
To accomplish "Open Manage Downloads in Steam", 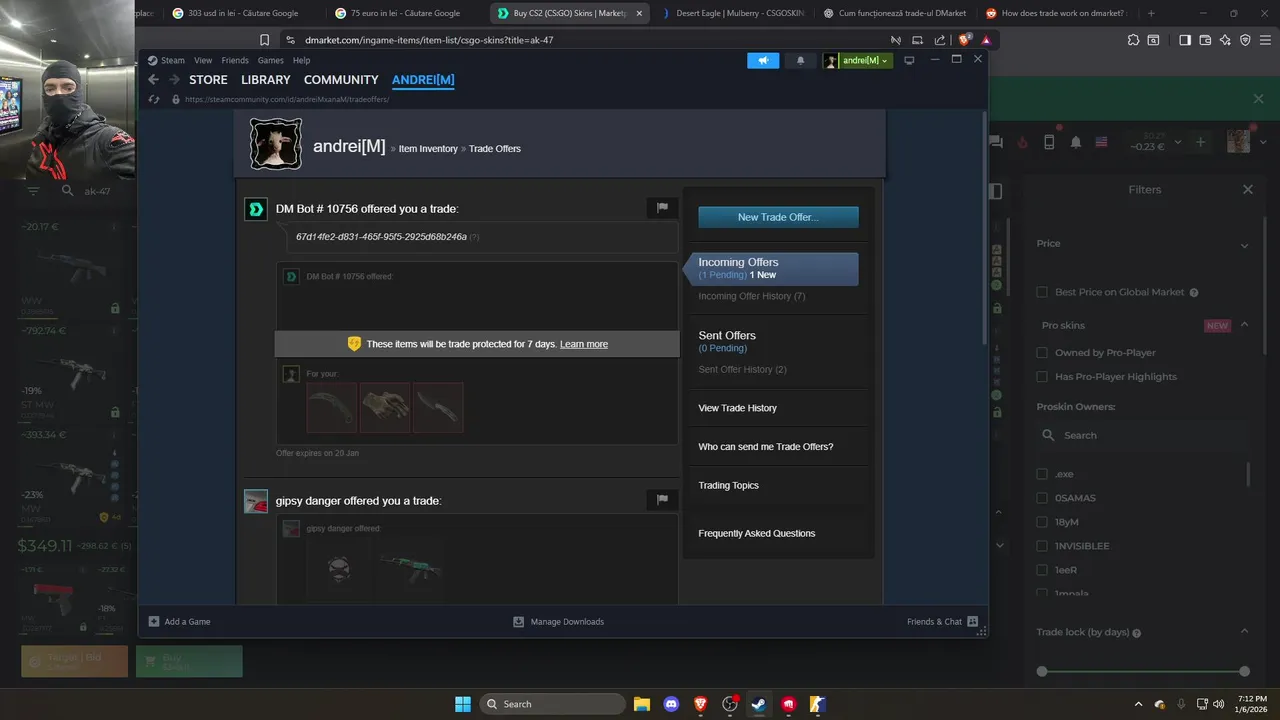I will (x=558, y=621).
